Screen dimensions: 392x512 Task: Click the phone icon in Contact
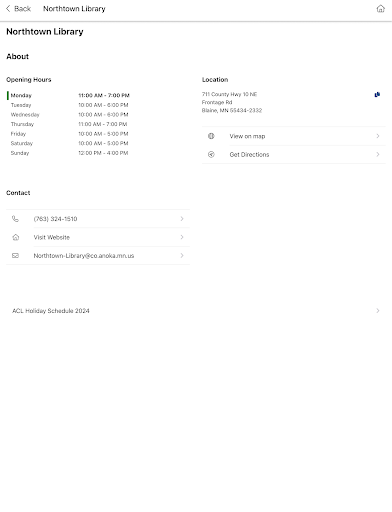click(x=15, y=219)
